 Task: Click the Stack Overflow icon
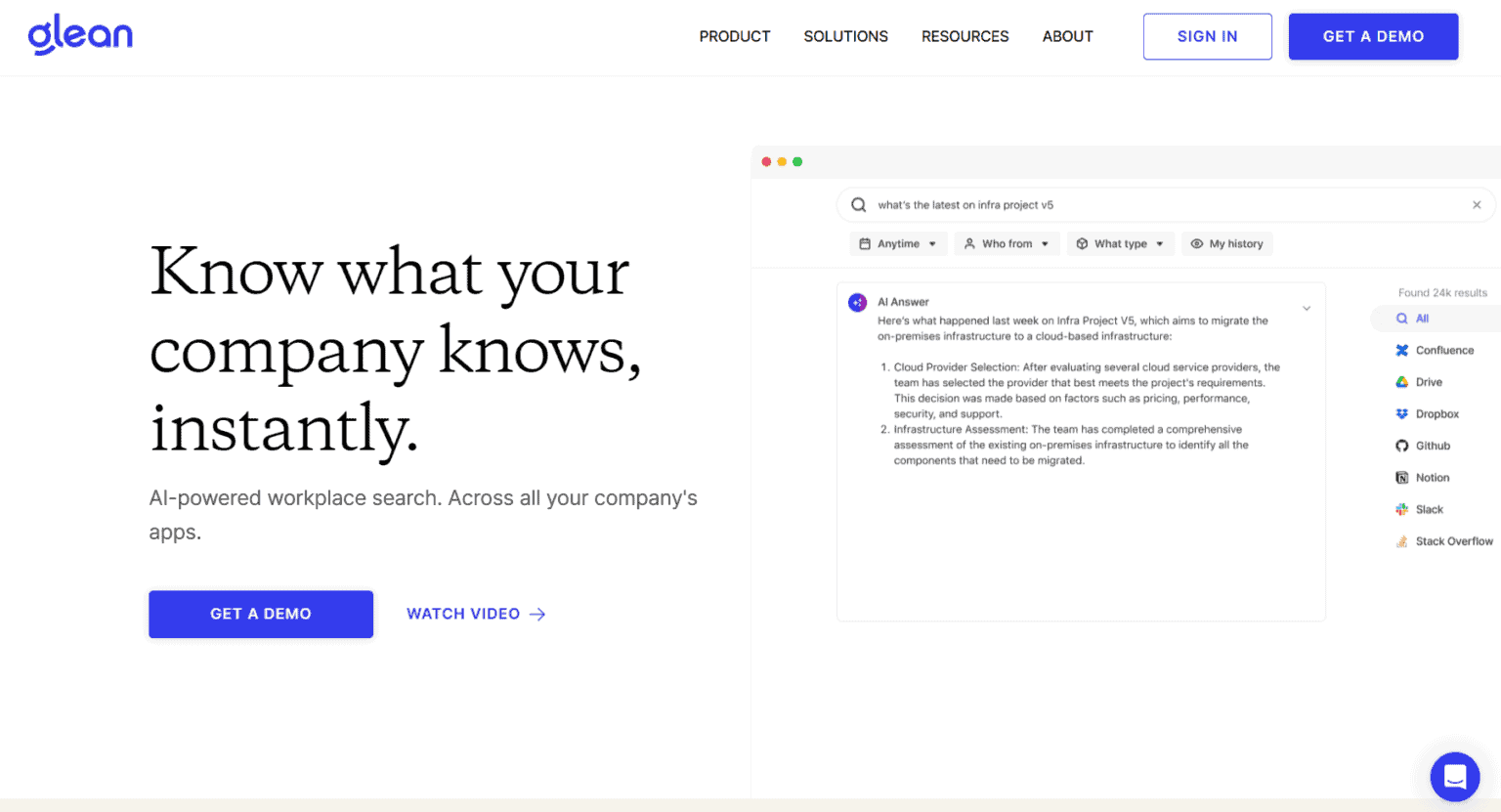(1401, 541)
